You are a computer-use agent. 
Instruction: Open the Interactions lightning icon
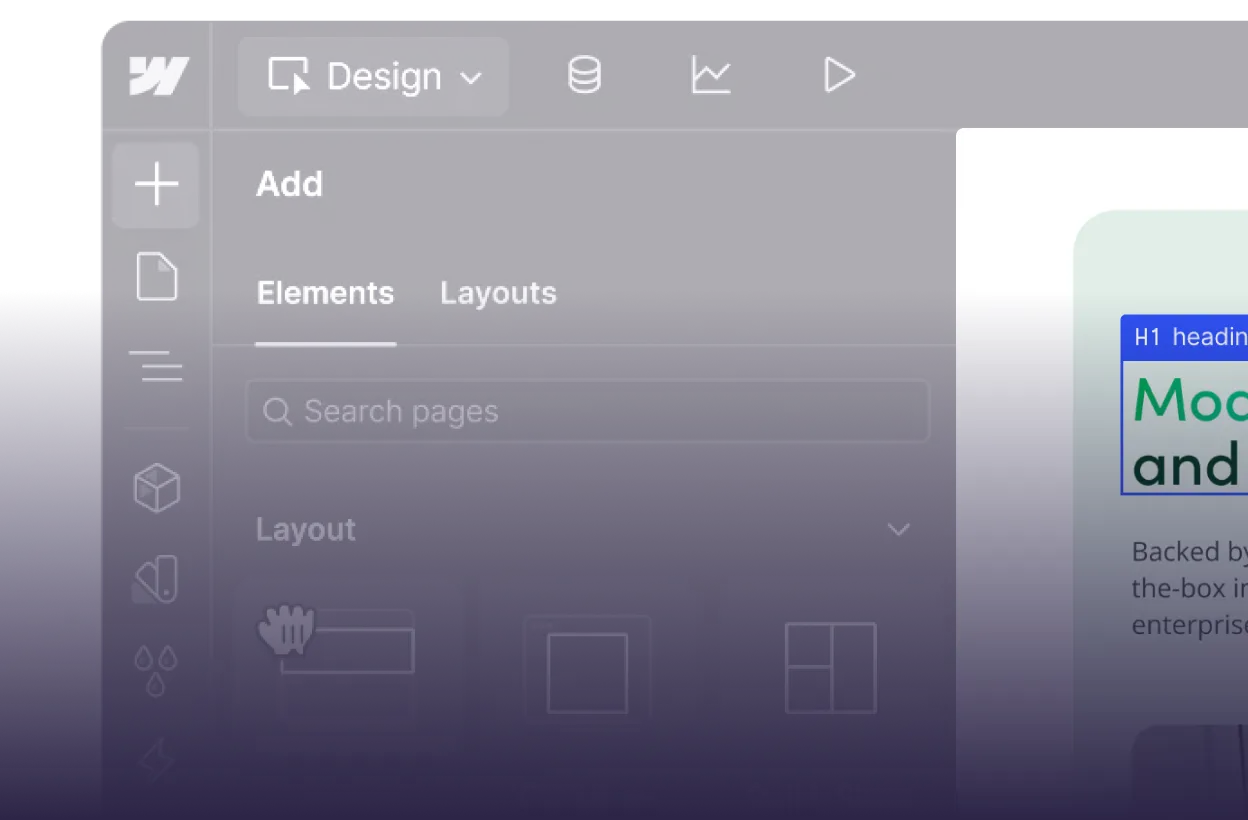click(156, 757)
